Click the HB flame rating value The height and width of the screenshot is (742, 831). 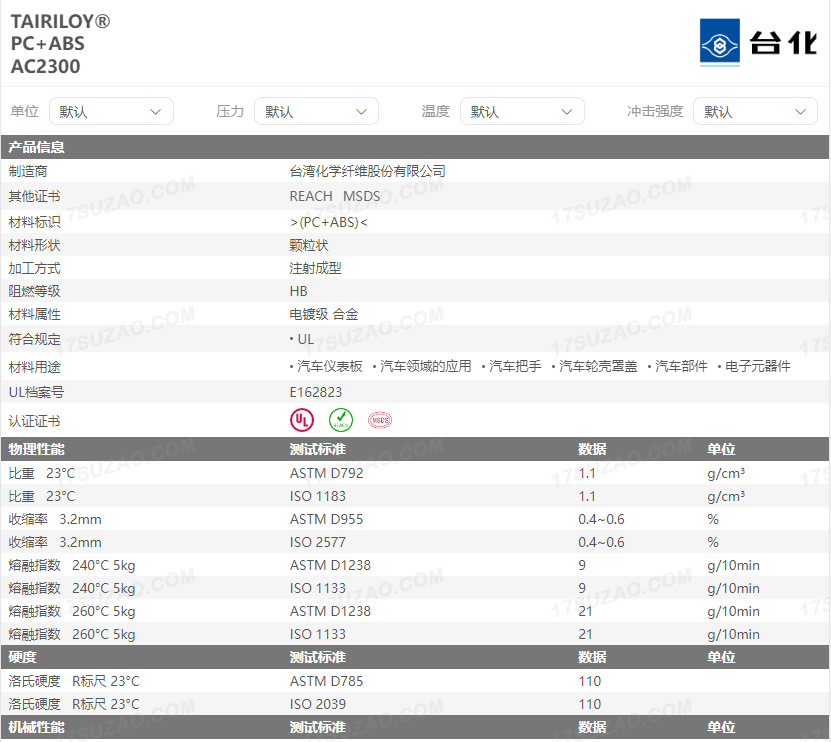298,291
